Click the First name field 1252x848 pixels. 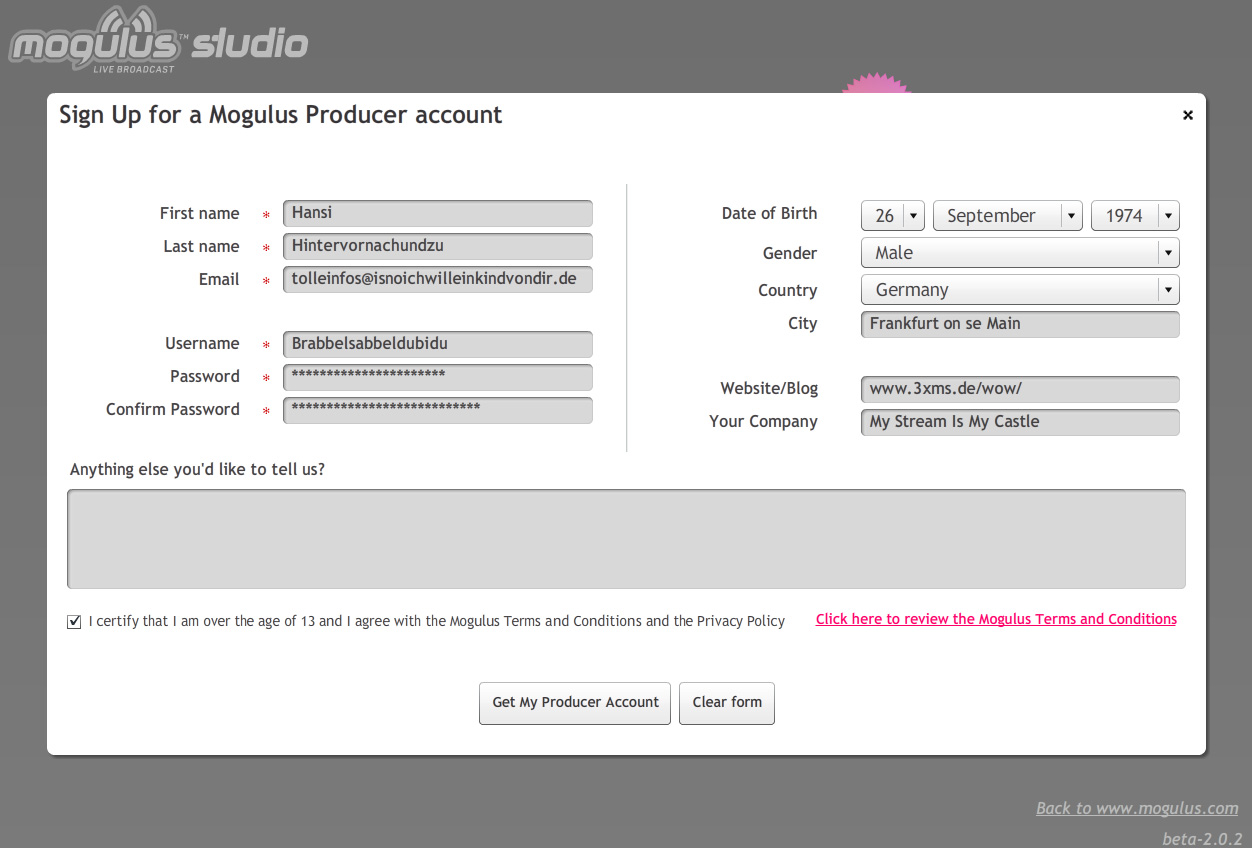point(438,213)
